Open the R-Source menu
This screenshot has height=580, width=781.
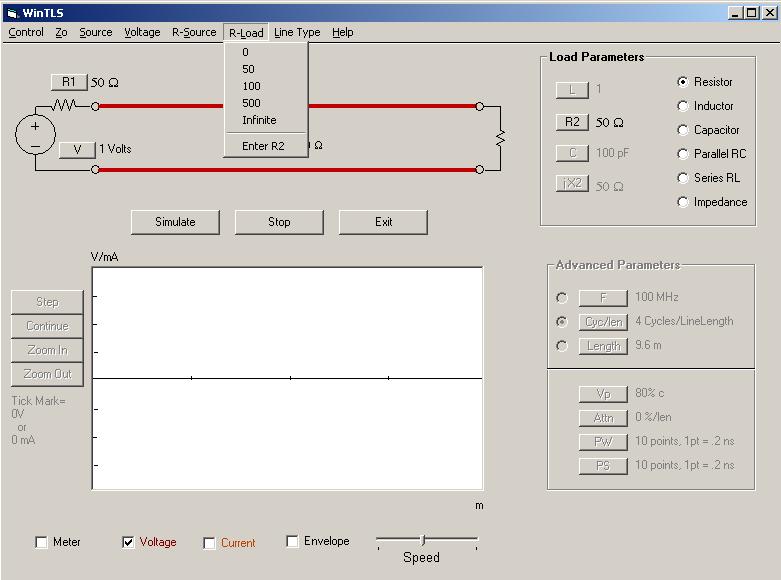point(194,32)
